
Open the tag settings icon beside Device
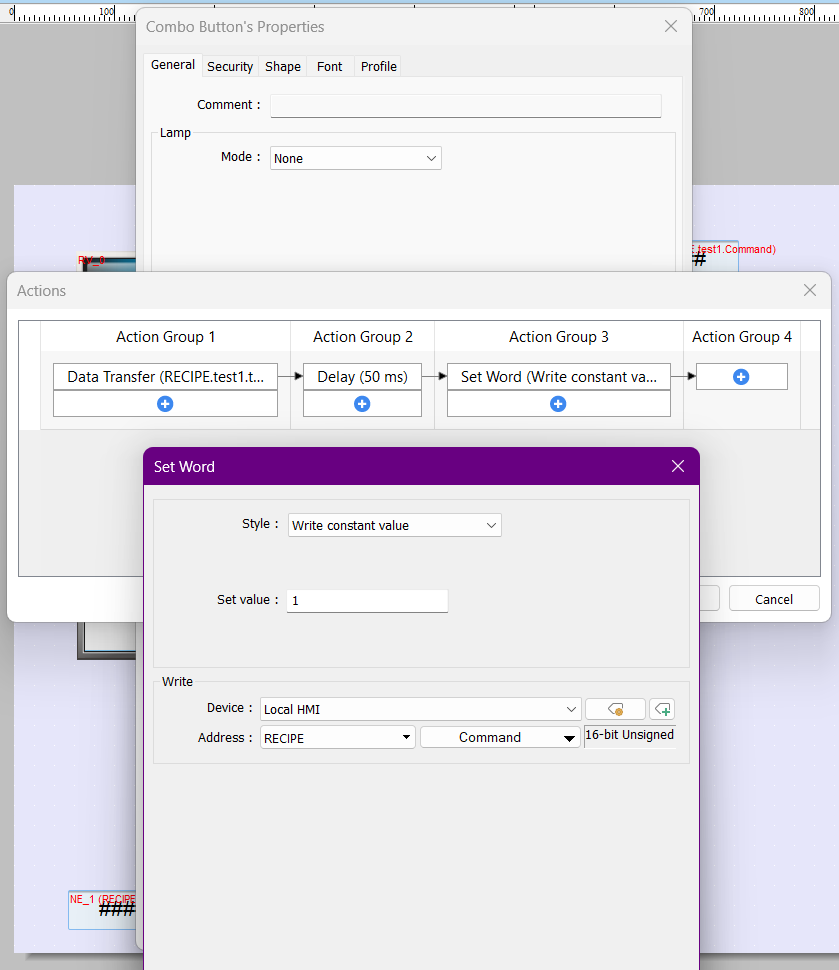point(615,709)
